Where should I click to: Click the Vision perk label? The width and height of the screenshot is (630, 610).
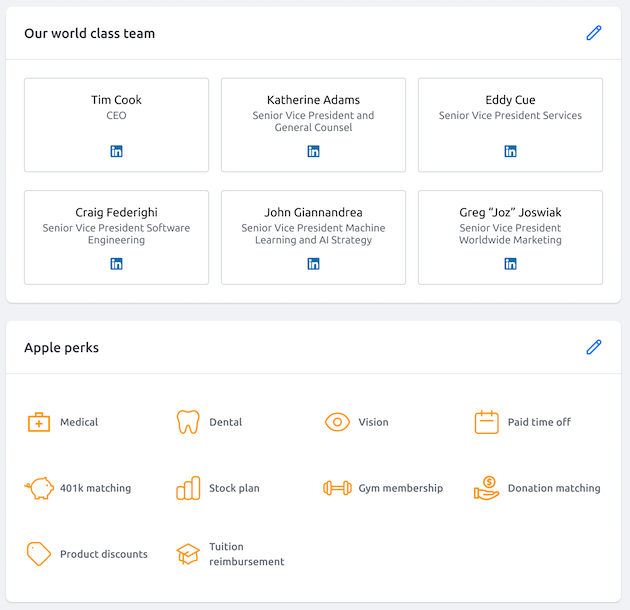coord(373,422)
